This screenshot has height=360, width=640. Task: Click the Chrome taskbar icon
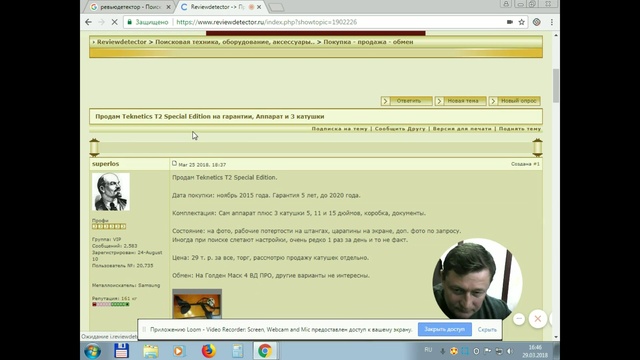point(264,351)
